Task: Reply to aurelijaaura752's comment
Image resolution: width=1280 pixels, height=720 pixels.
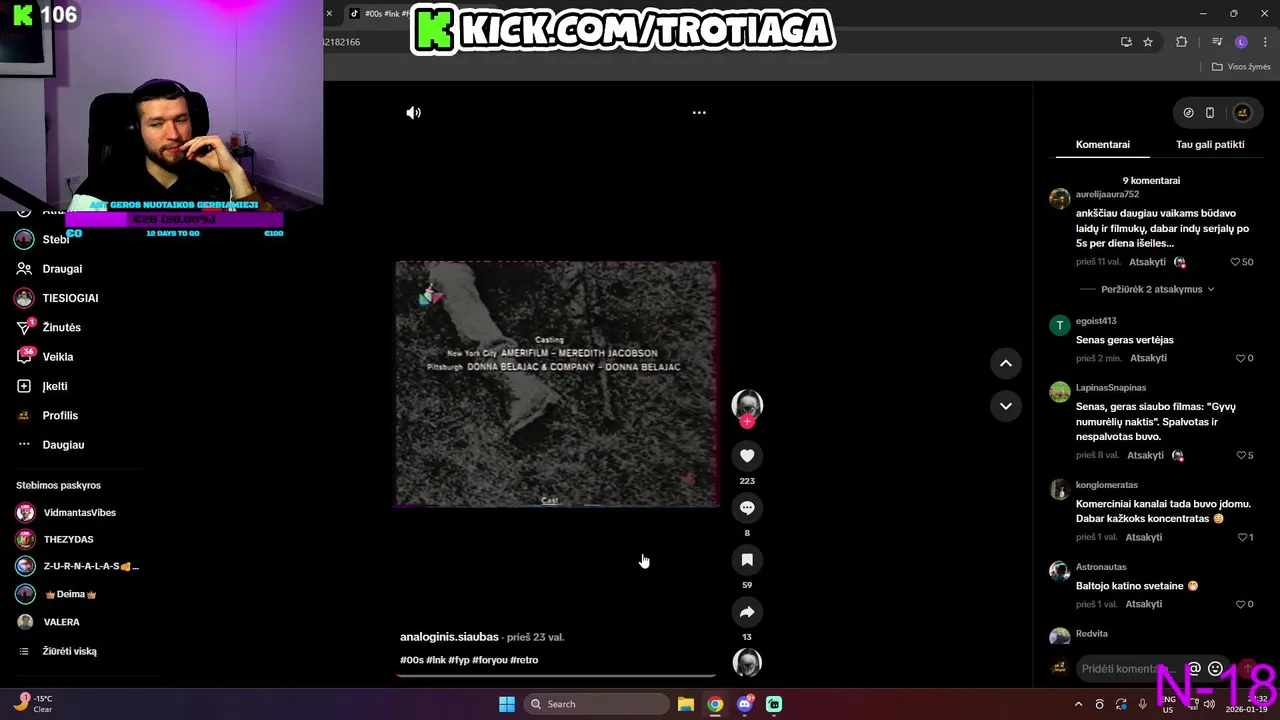Action: tap(1147, 262)
